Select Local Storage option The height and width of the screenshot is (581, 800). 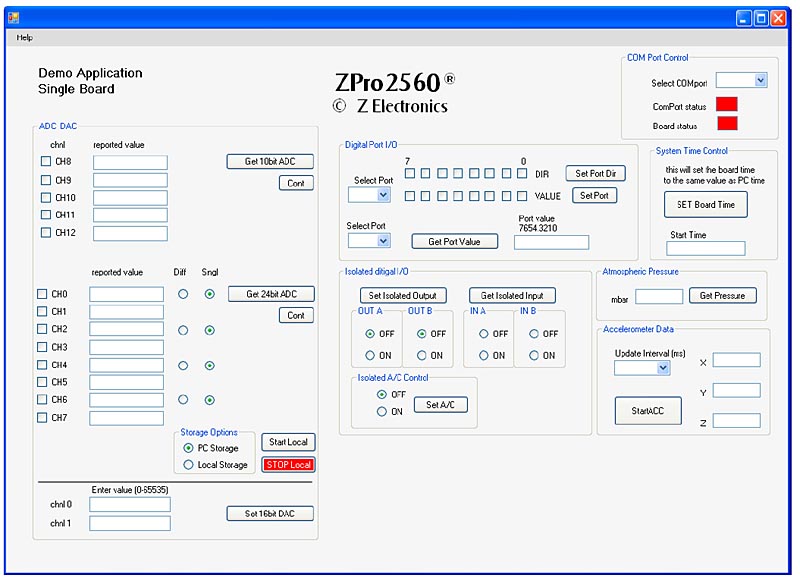click(x=188, y=465)
